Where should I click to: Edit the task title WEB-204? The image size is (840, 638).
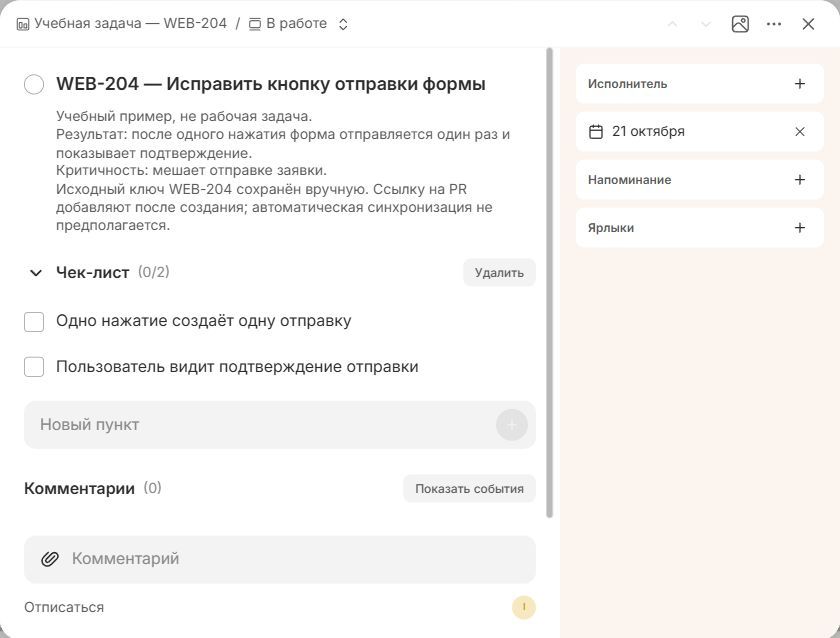(271, 84)
